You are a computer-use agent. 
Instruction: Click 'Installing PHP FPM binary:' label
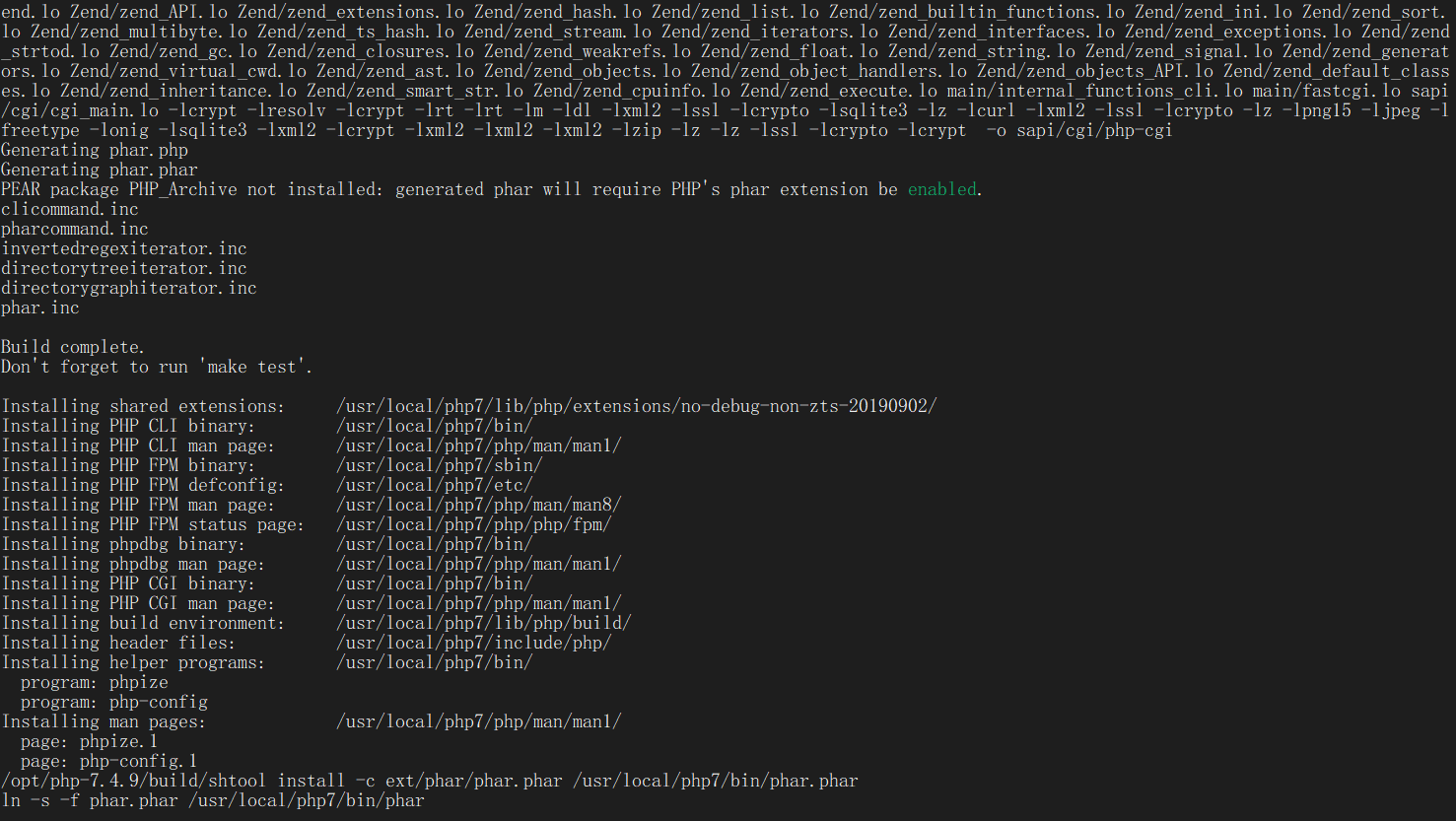tap(128, 465)
